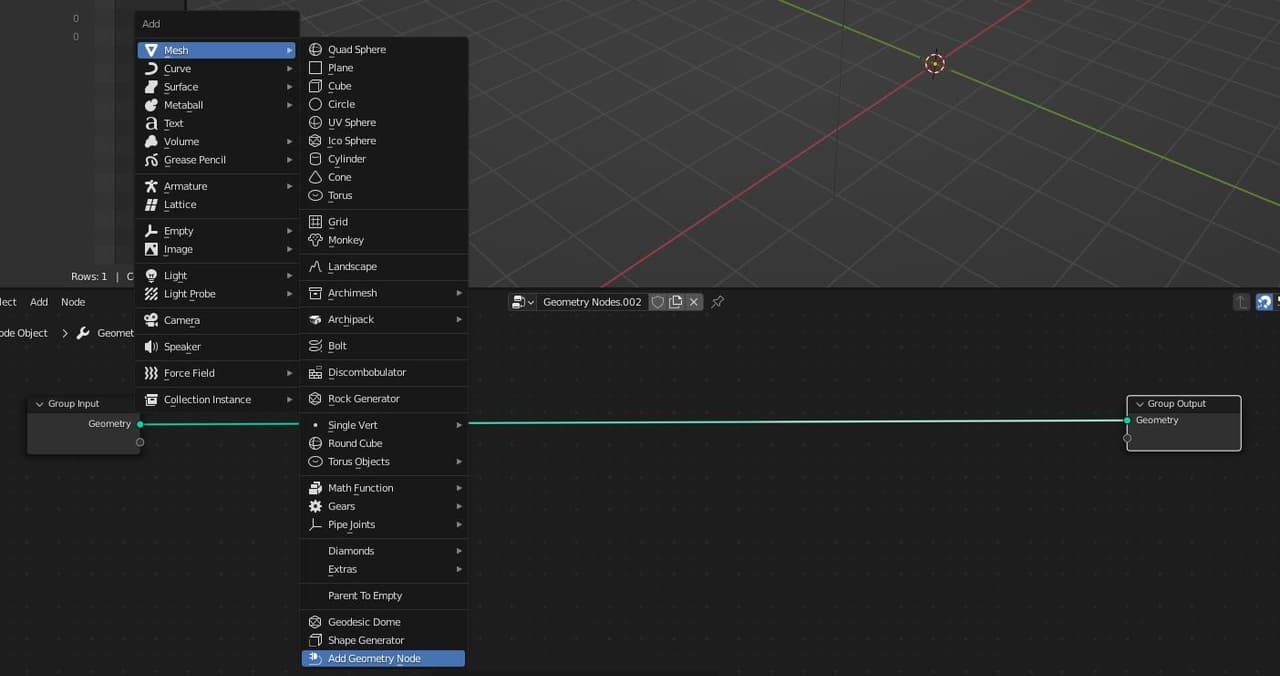1280x676 pixels.
Task: Collapse the Group Input node
Action: point(40,404)
